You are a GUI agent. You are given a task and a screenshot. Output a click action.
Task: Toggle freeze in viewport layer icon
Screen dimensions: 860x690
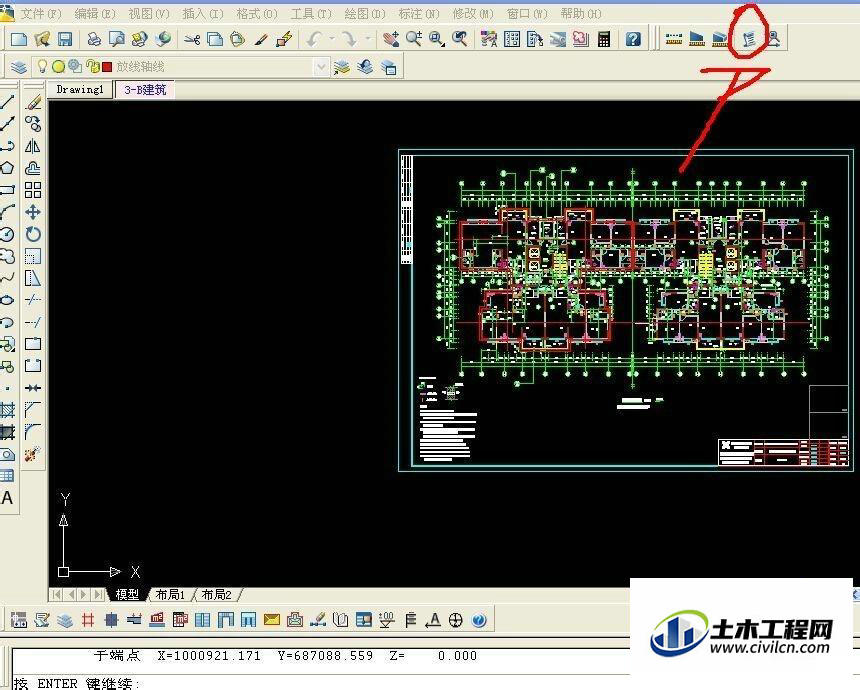[x=75, y=66]
